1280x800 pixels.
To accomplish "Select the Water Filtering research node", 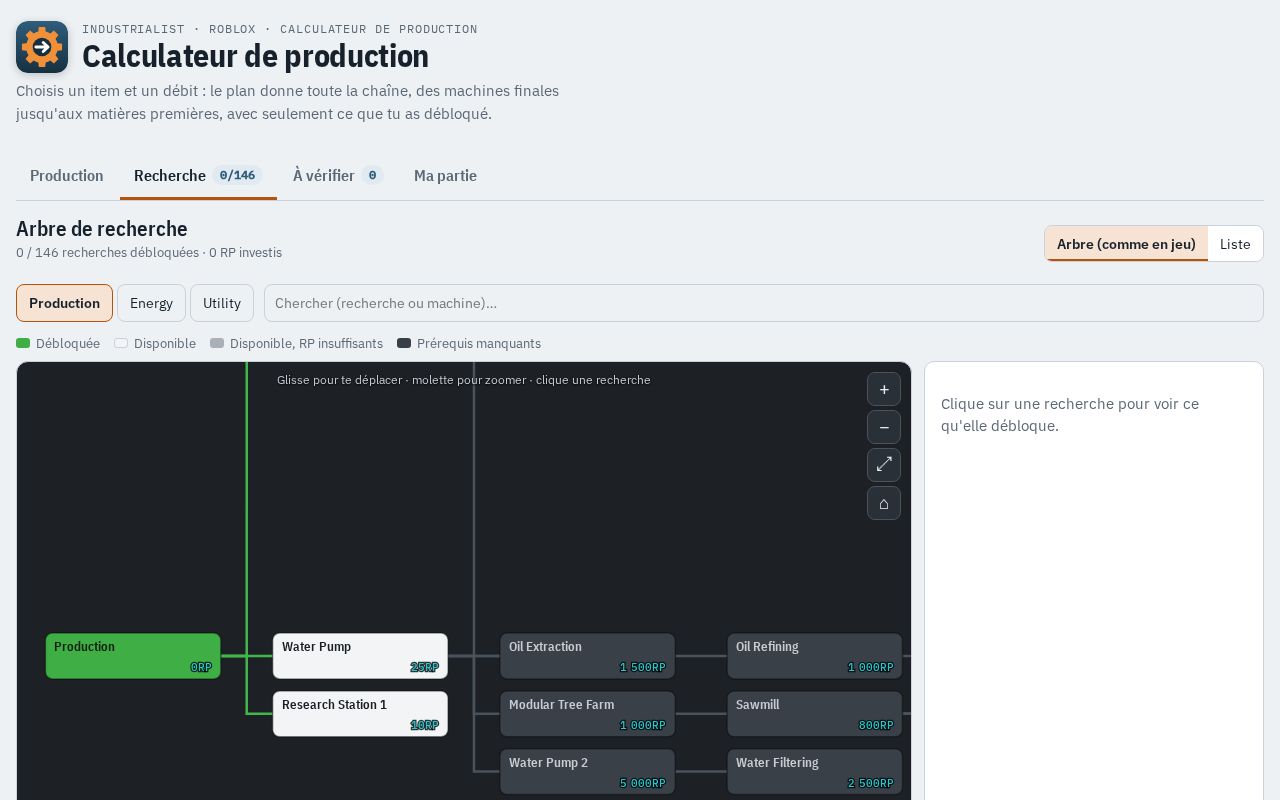I will pos(814,772).
